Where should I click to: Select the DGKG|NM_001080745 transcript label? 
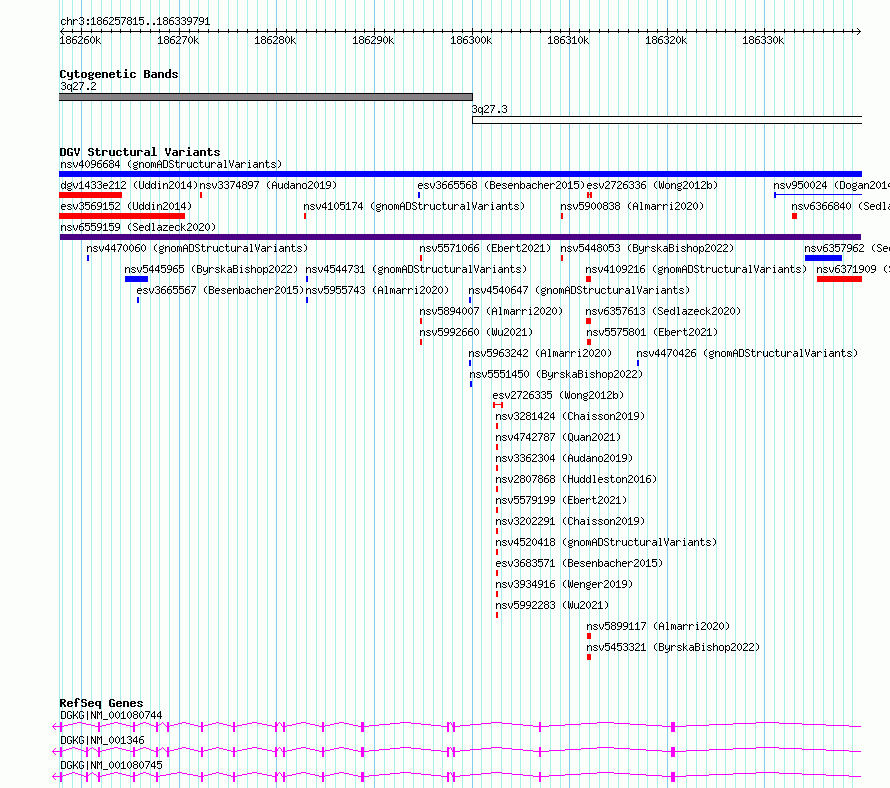111,766
